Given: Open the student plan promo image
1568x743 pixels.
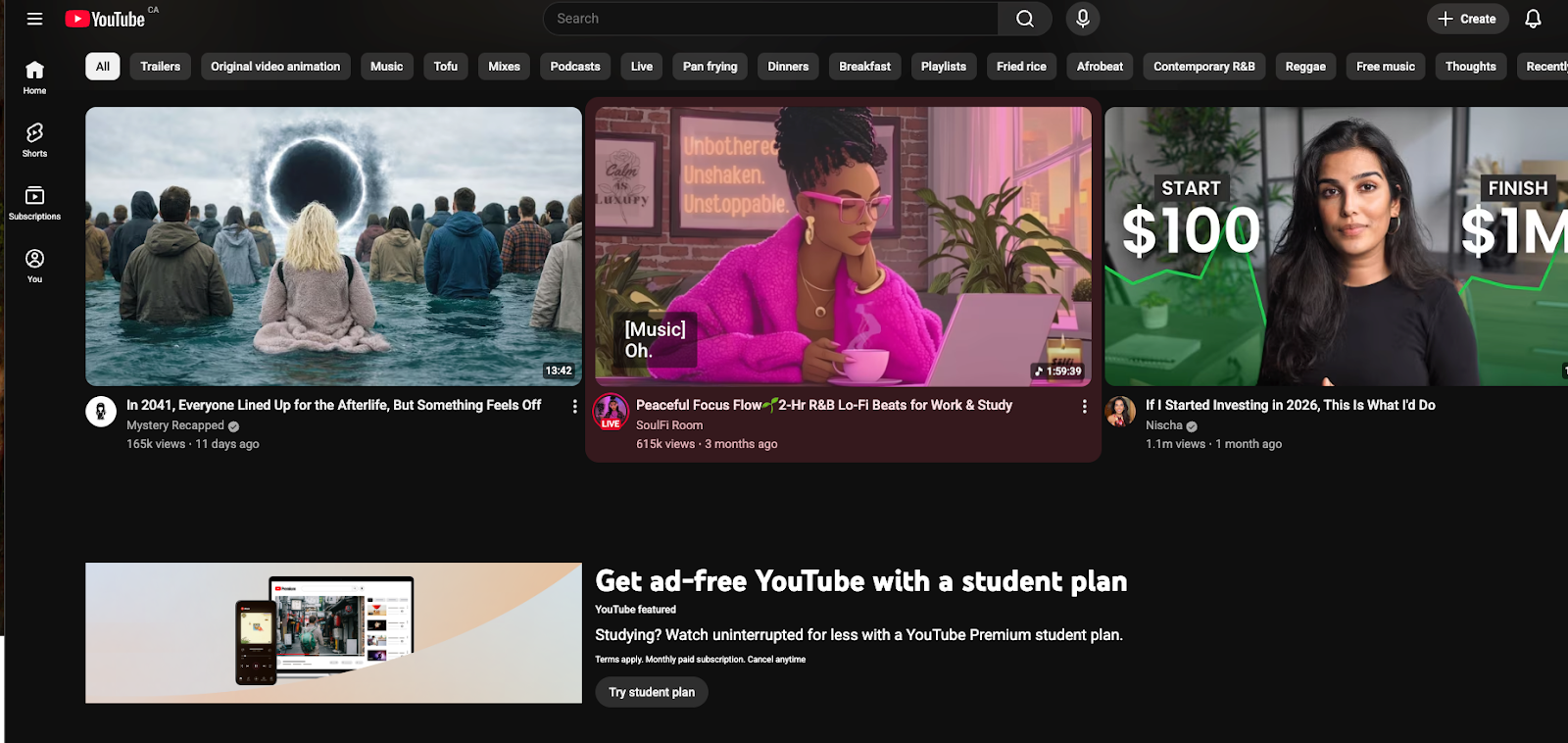Looking at the screenshot, I should pos(333,633).
